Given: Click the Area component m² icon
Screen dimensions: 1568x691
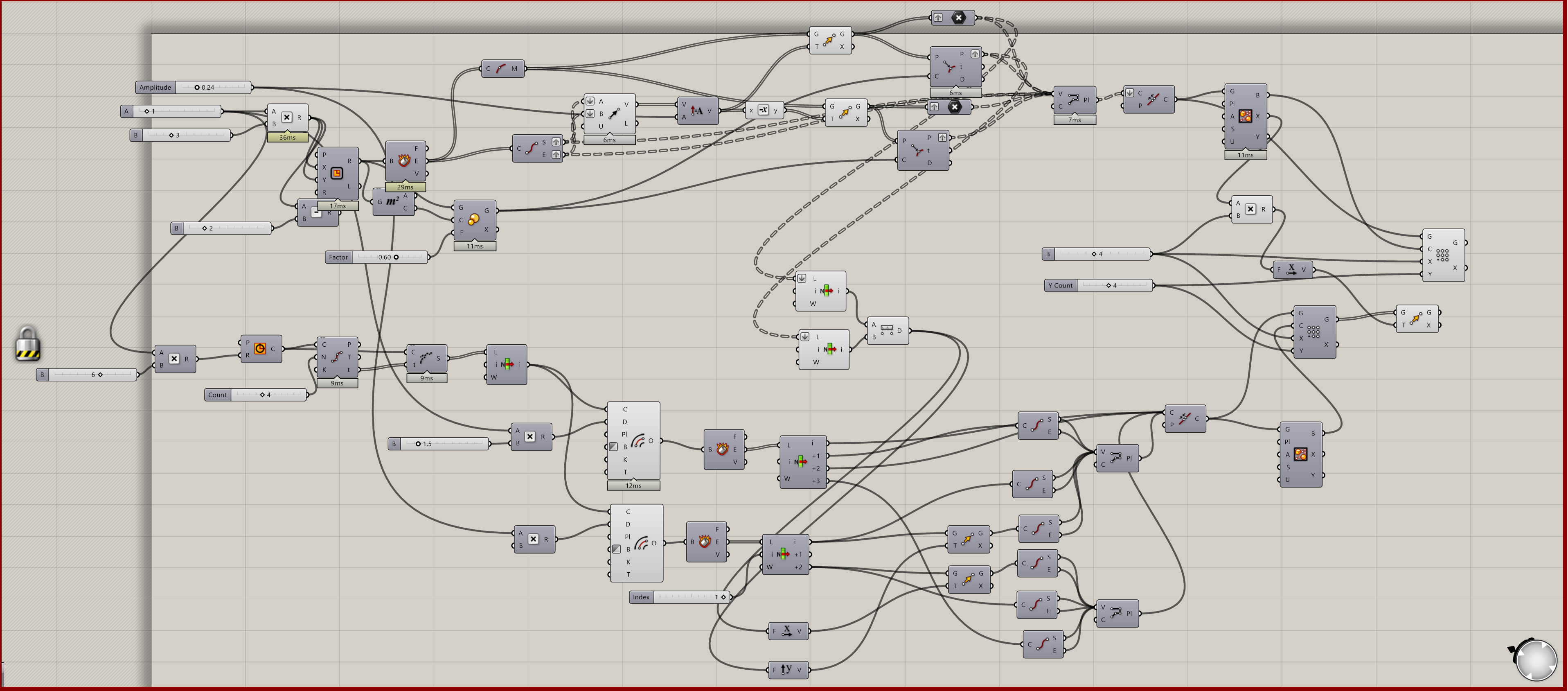Looking at the screenshot, I should (x=392, y=201).
